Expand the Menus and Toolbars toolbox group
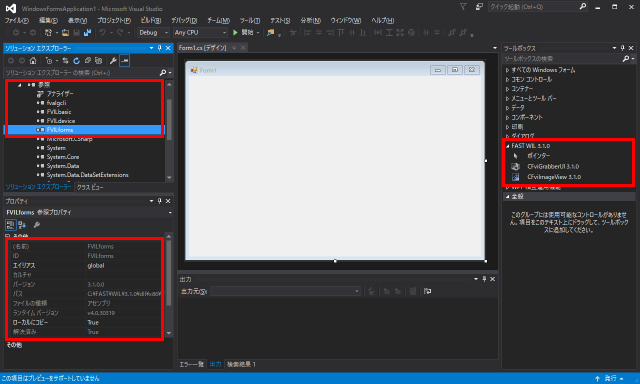The width and height of the screenshot is (640, 384). [x=507, y=98]
